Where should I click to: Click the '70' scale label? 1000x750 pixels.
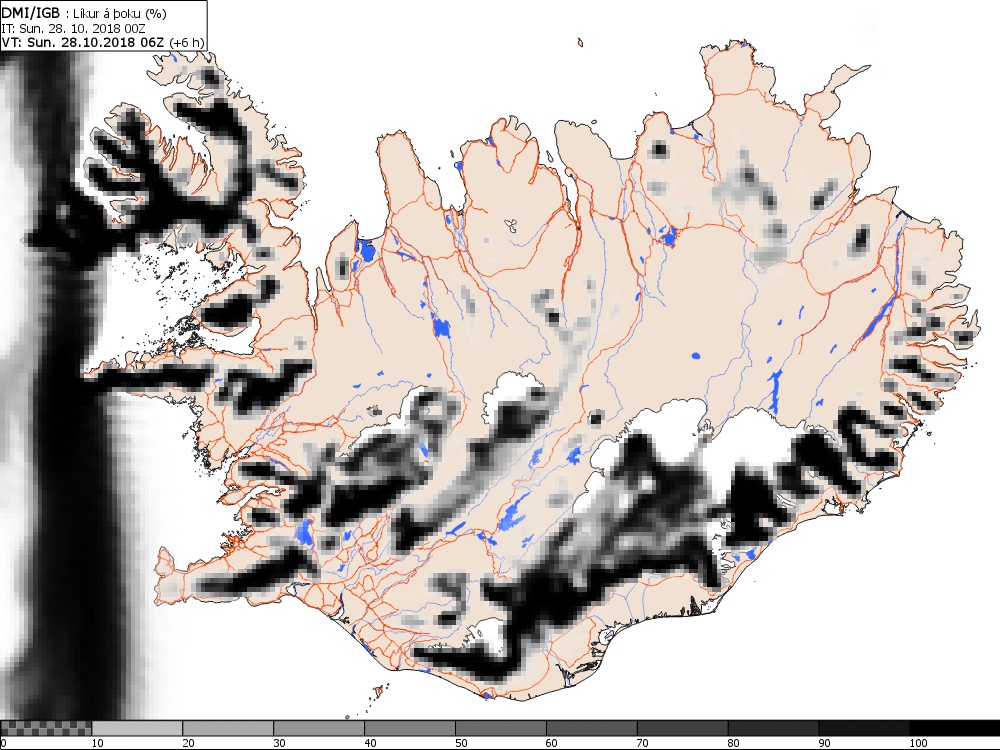643,744
